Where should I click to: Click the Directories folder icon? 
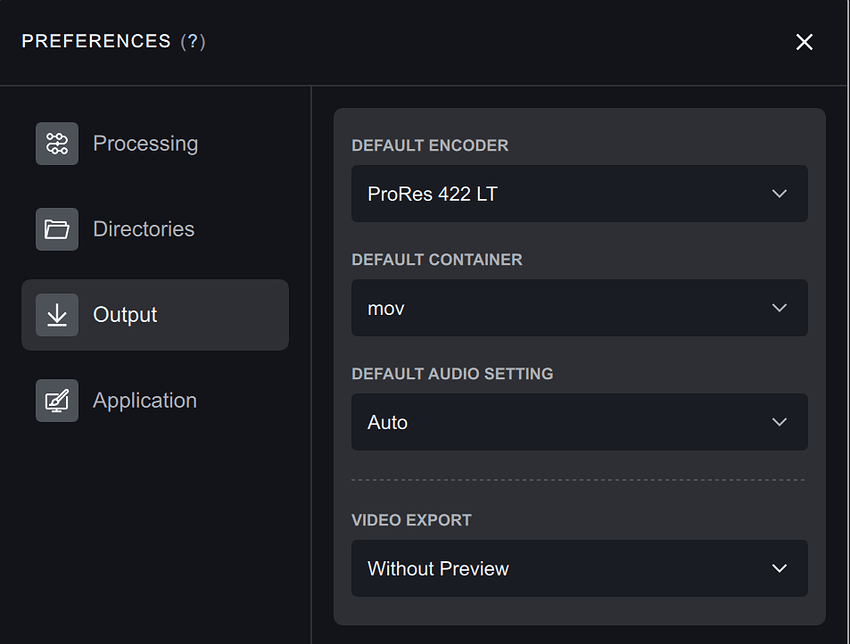click(57, 230)
